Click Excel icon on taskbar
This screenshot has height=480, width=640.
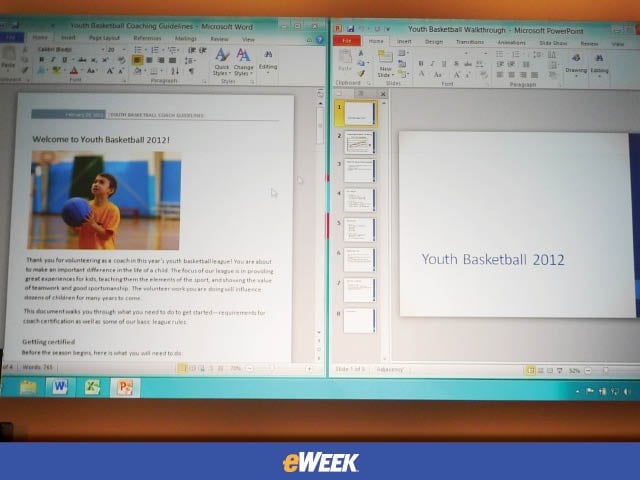pyautogui.click(x=93, y=387)
